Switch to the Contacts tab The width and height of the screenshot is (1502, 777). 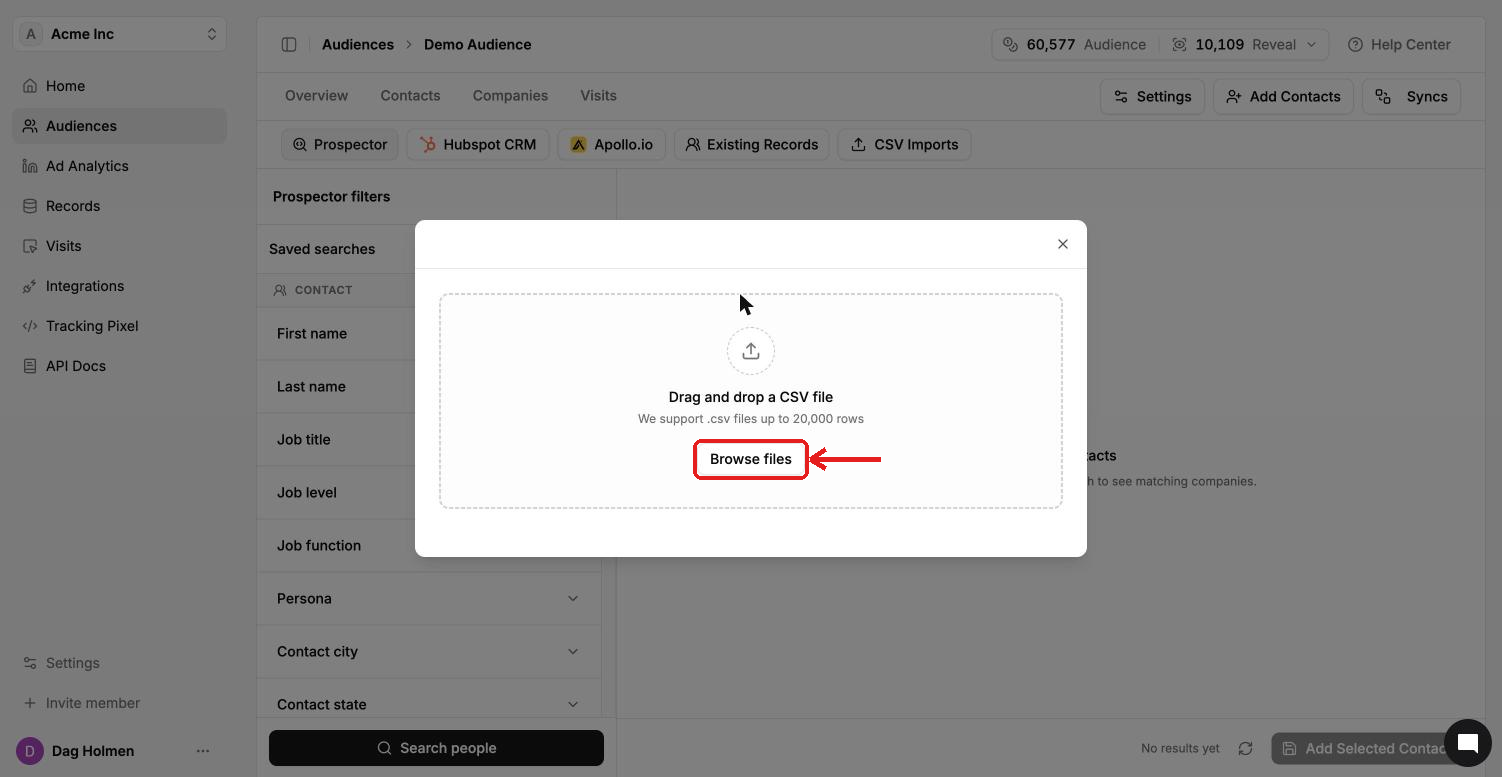[x=410, y=96]
